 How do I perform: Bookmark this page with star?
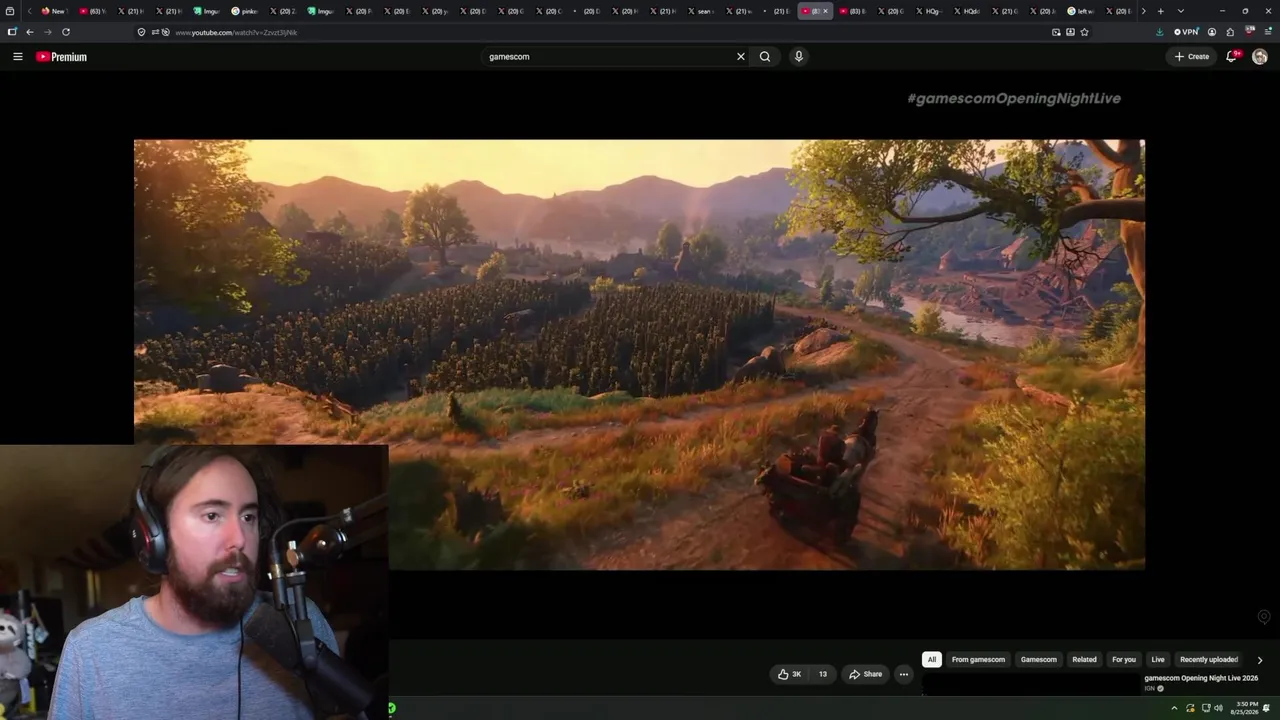pos(1084,32)
